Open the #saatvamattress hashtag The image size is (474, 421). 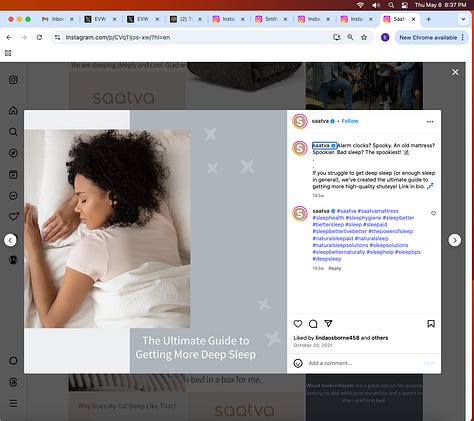[x=378, y=211]
